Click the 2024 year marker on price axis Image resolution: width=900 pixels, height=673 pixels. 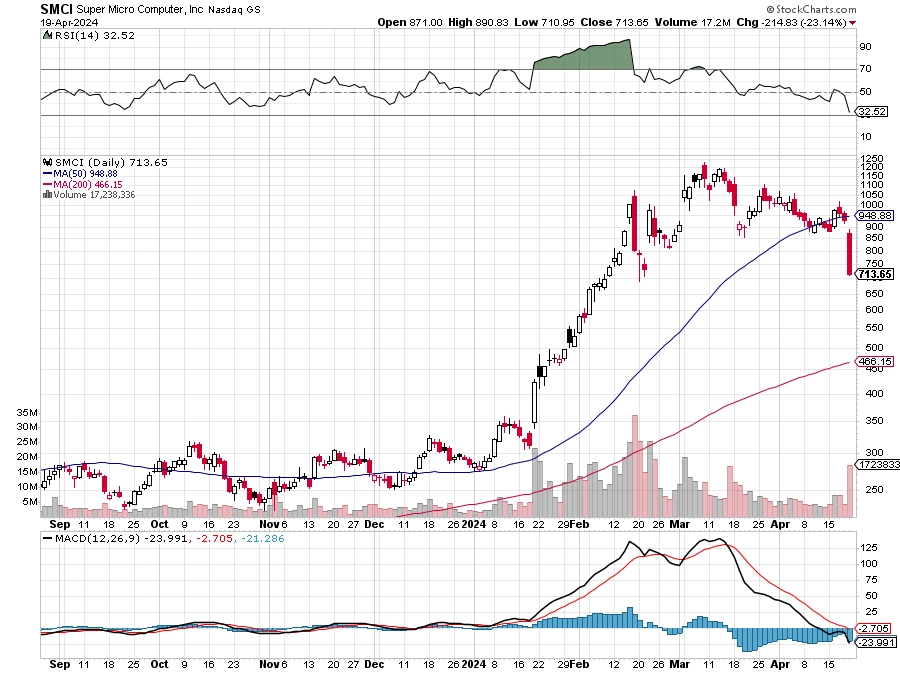tap(474, 524)
